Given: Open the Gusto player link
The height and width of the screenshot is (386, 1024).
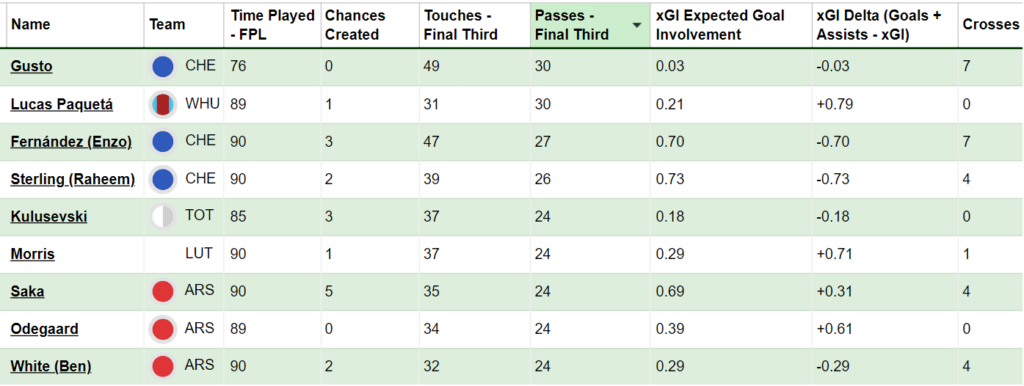Looking at the screenshot, I should [31, 67].
